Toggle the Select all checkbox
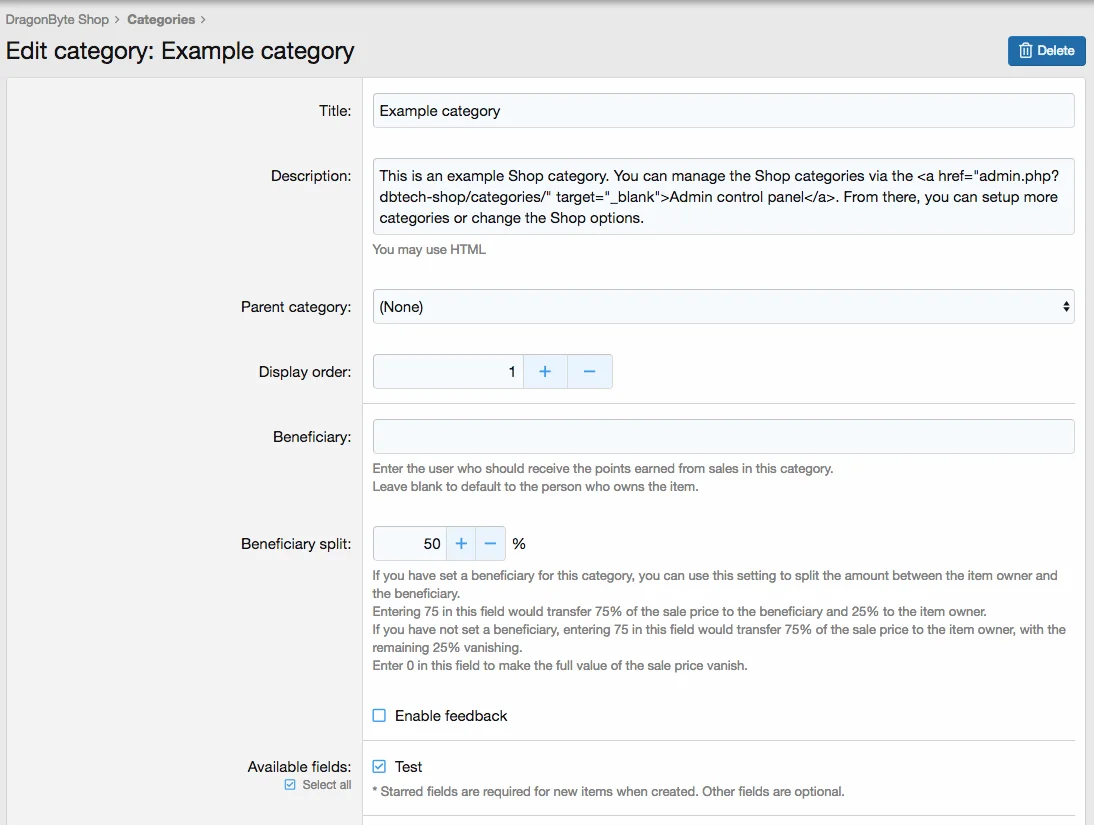This screenshot has height=825, width=1094. (x=290, y=785)
